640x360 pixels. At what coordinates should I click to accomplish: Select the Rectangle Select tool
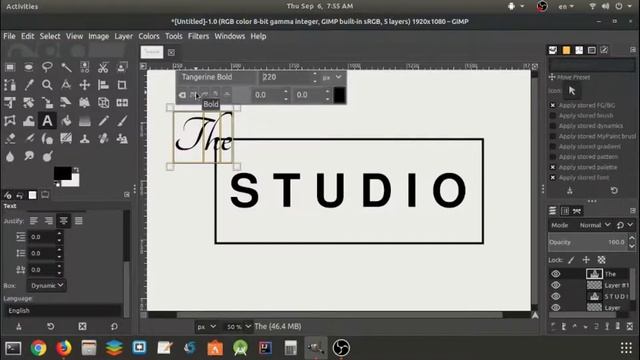[x=10, y=67]
